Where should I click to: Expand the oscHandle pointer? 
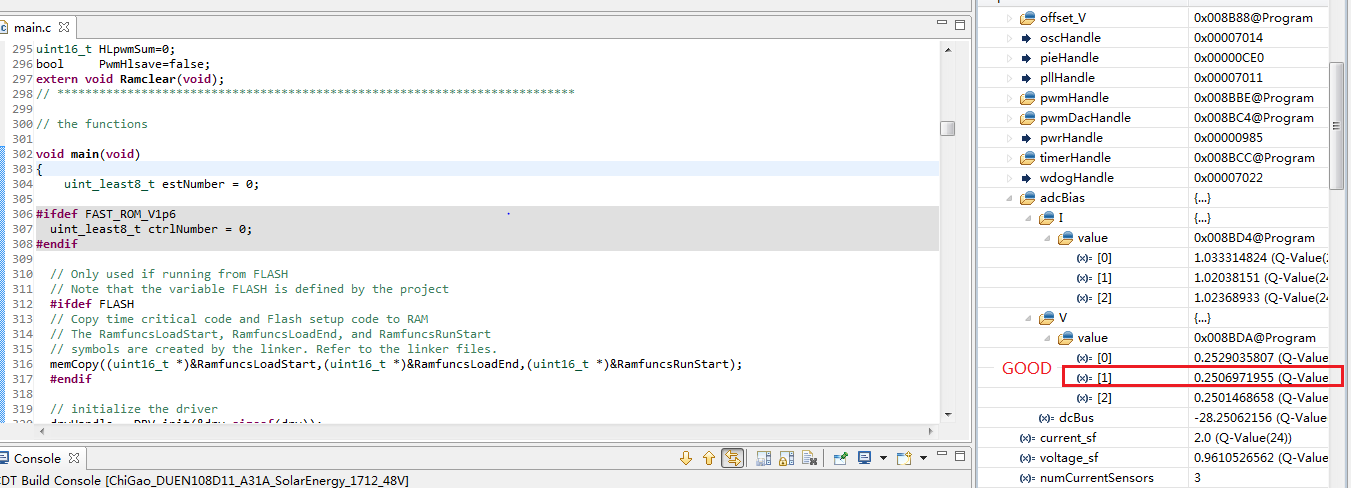[1008, 38]
